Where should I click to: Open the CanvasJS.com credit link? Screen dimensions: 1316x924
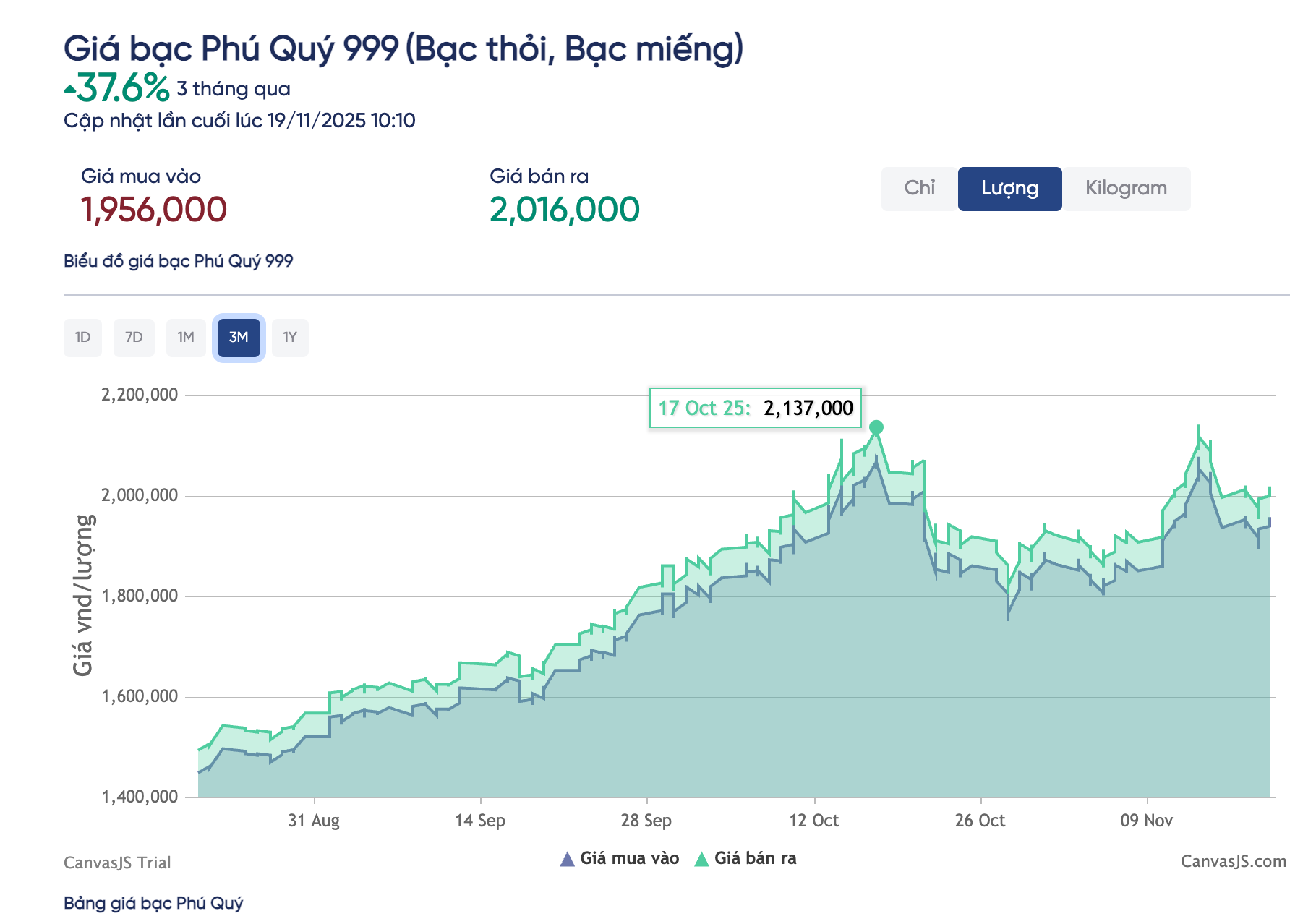coord(1233,861)
